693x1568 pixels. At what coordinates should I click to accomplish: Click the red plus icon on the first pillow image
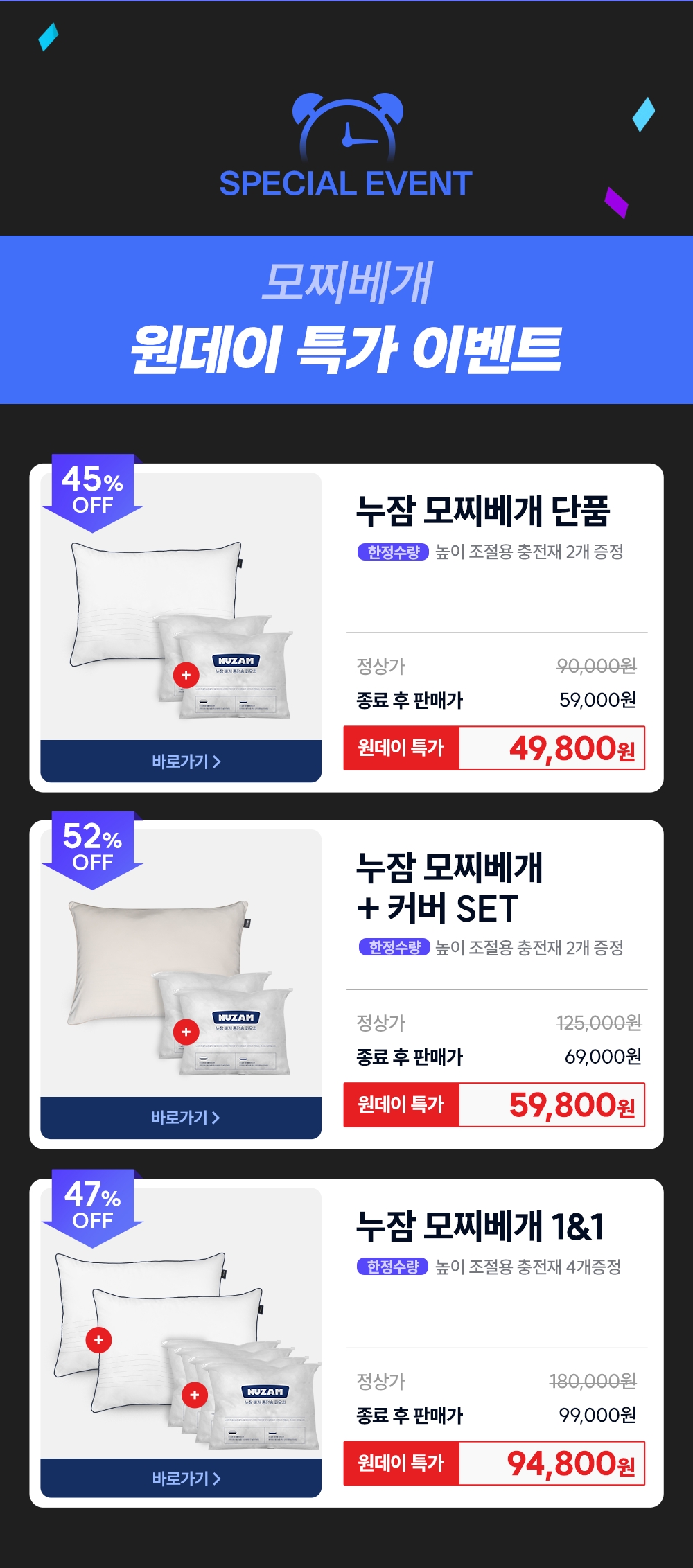(x=186, y=675)
